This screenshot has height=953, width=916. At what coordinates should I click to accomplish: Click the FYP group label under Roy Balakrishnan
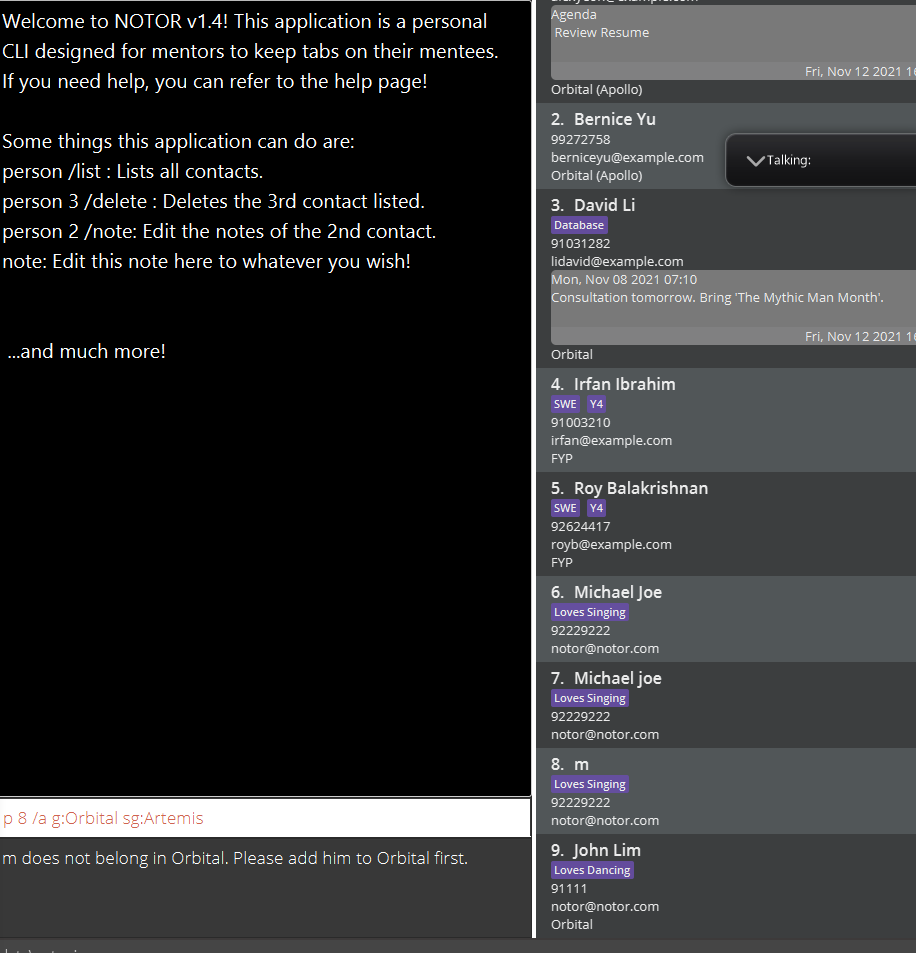[x=562, y=563]
